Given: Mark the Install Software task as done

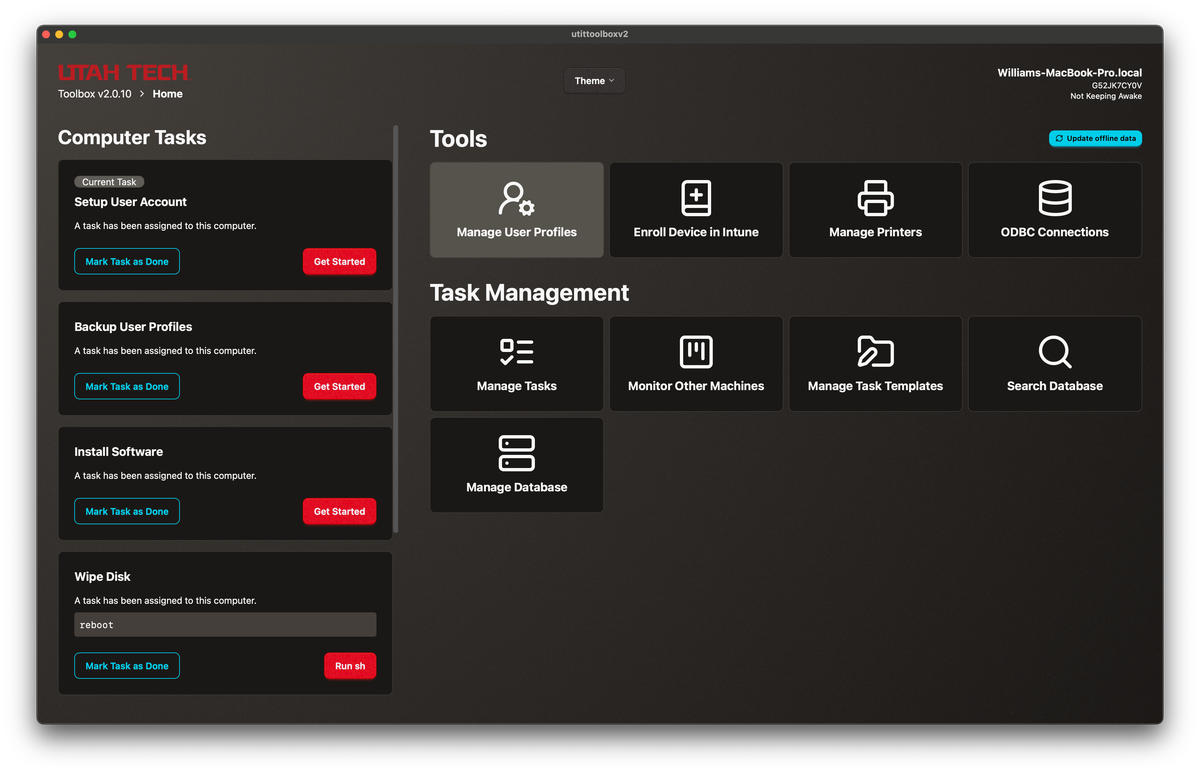Looking at the screenshot, I should tap(127, 511).
